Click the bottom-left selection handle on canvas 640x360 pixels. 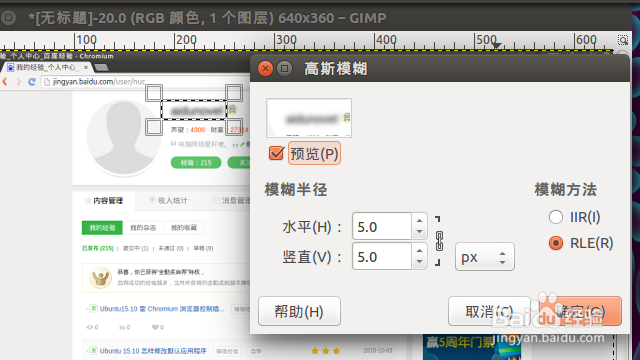click(x=154, y=127)
